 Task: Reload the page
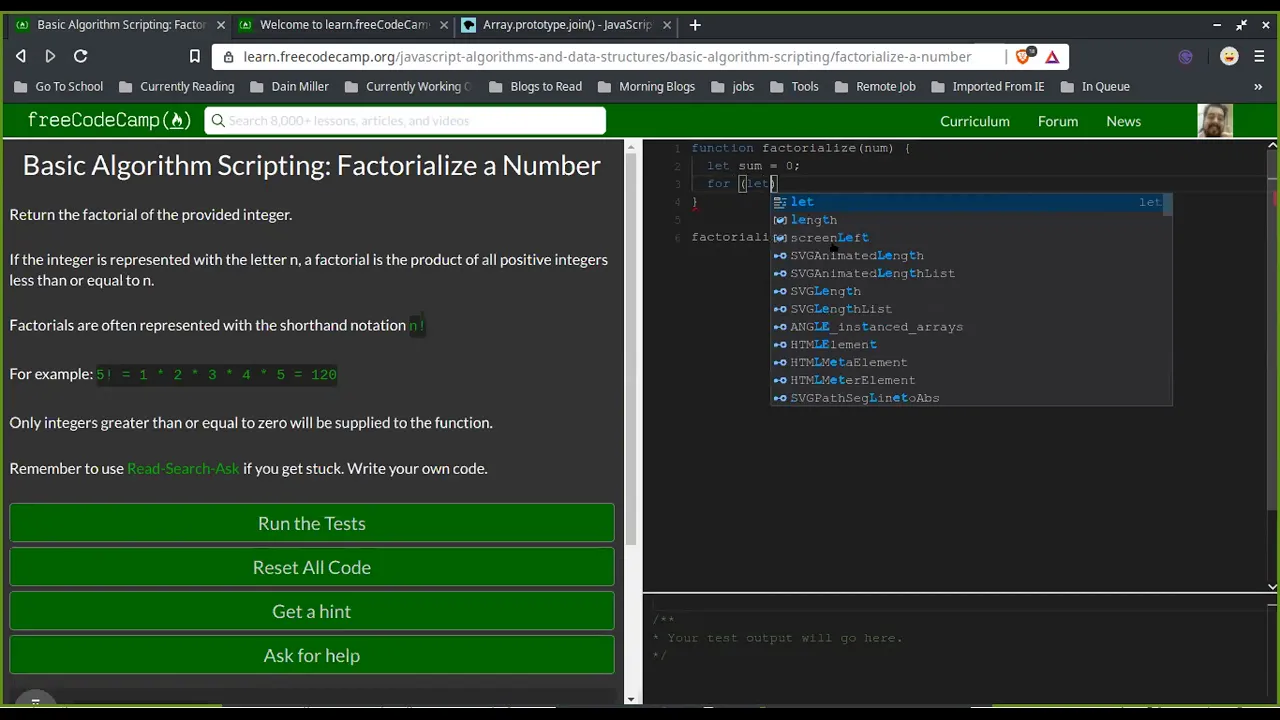pos(81,57)
